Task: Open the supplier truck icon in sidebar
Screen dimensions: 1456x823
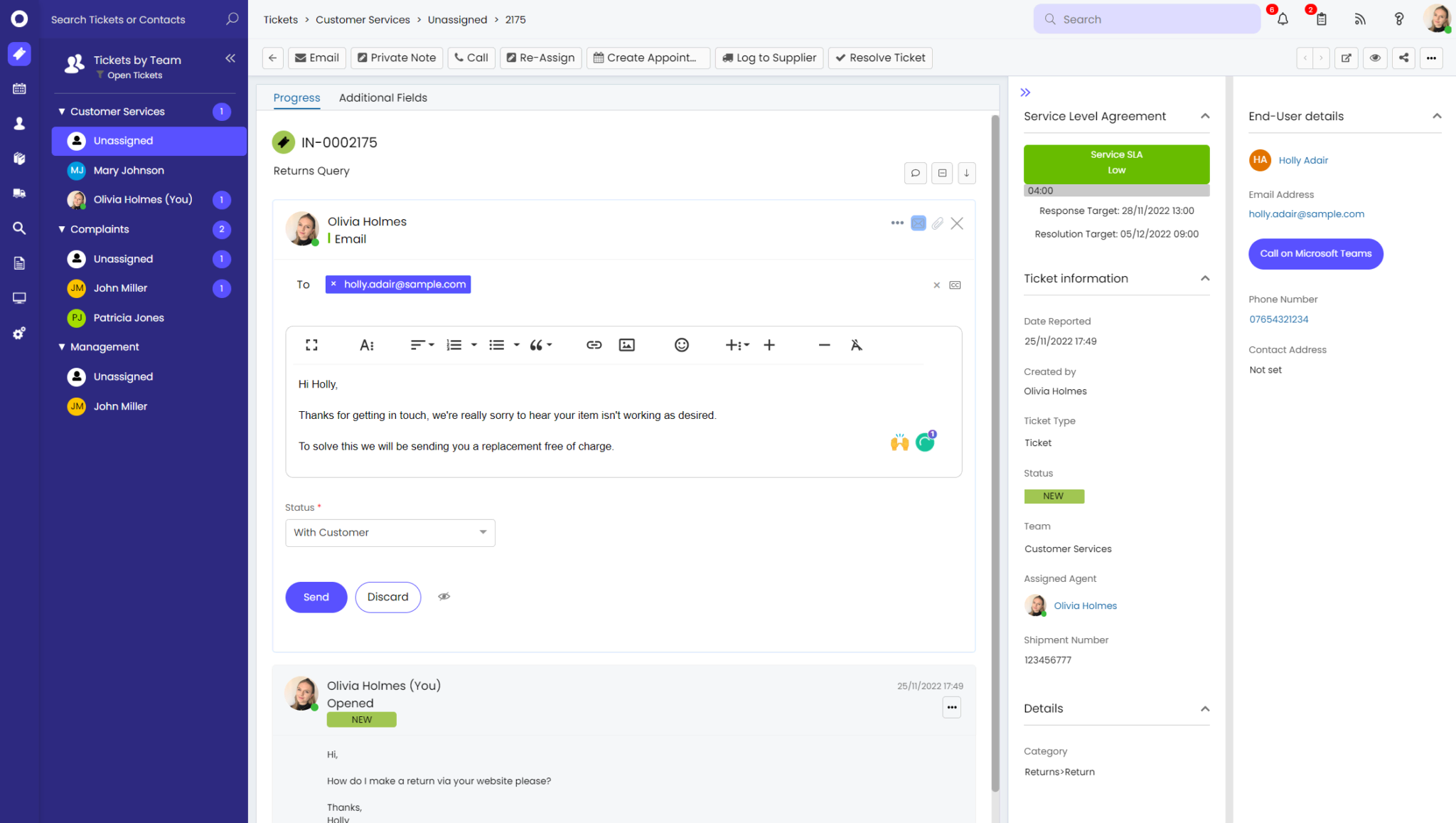Action: click(x=19, y=193)
